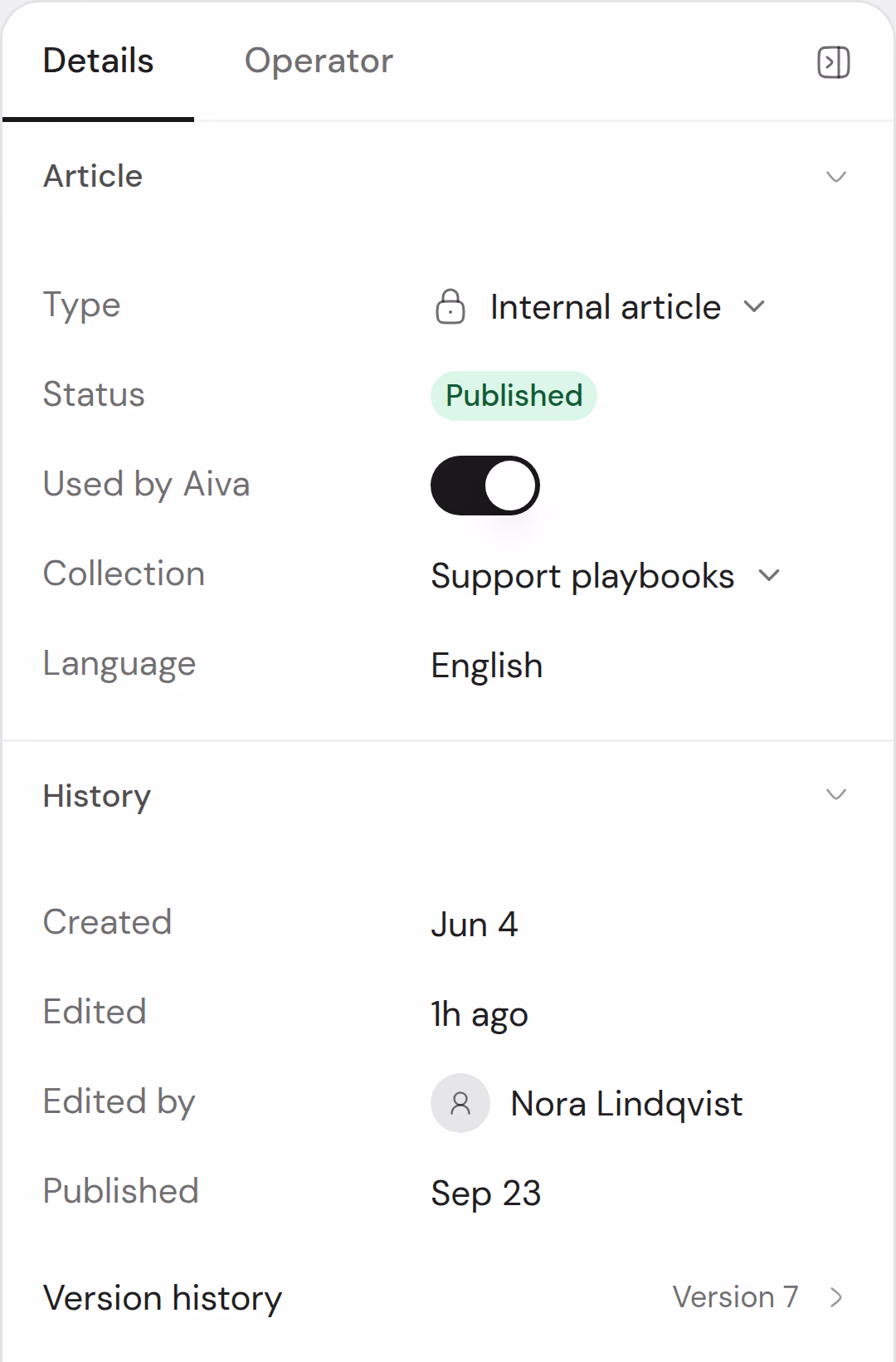Viewport: 896px width, 1362px height.
Task: Click the Jun 4 created date
Action: [x=475, y=925]
